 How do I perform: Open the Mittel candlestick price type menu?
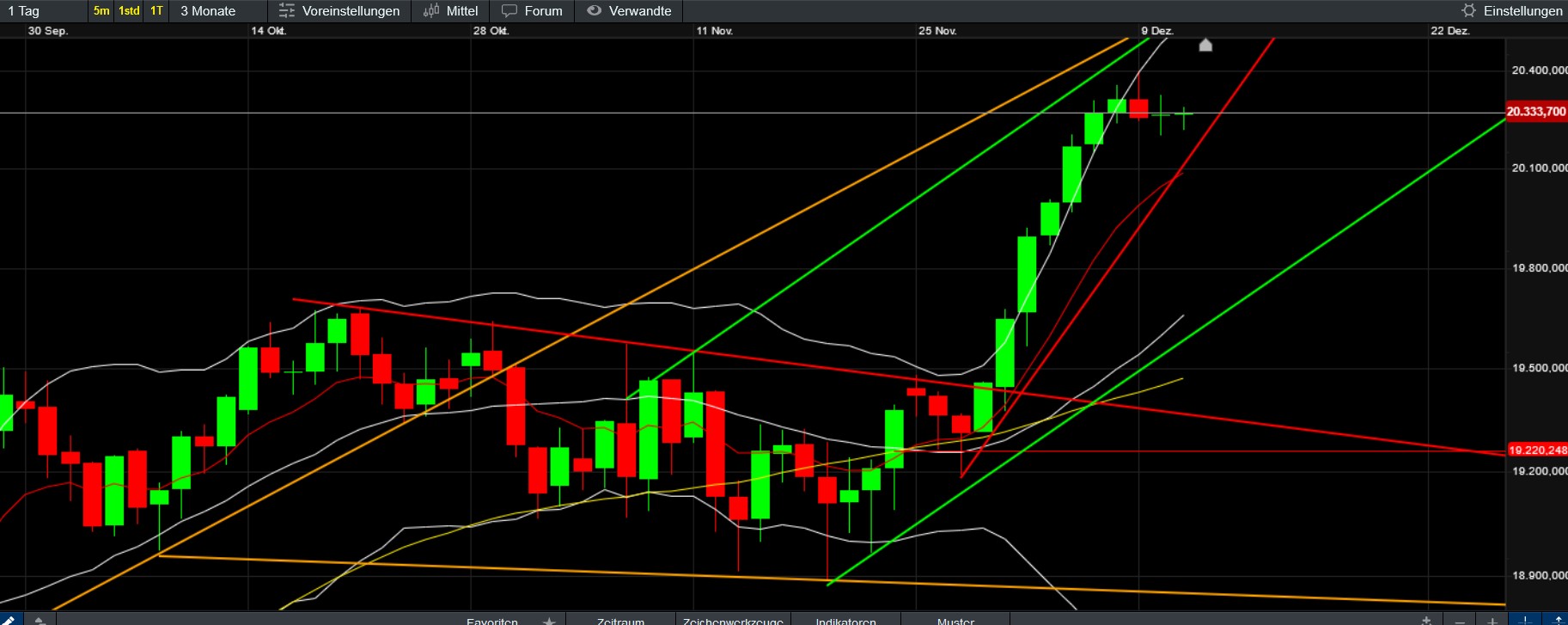coord(451,11)
